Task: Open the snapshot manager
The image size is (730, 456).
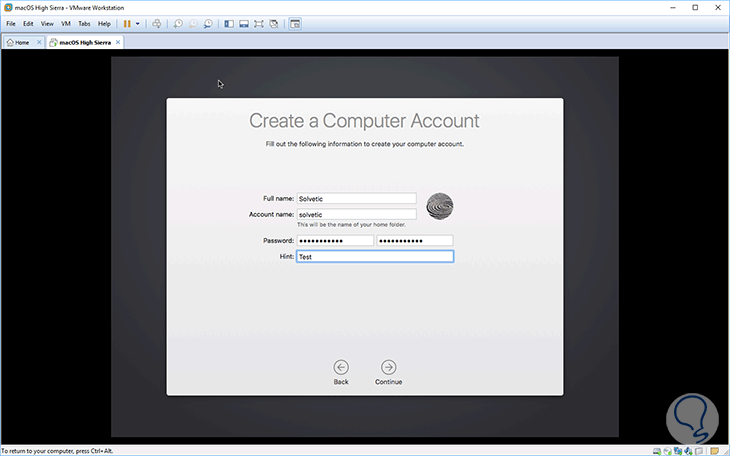Action: [x=208, y=24]
